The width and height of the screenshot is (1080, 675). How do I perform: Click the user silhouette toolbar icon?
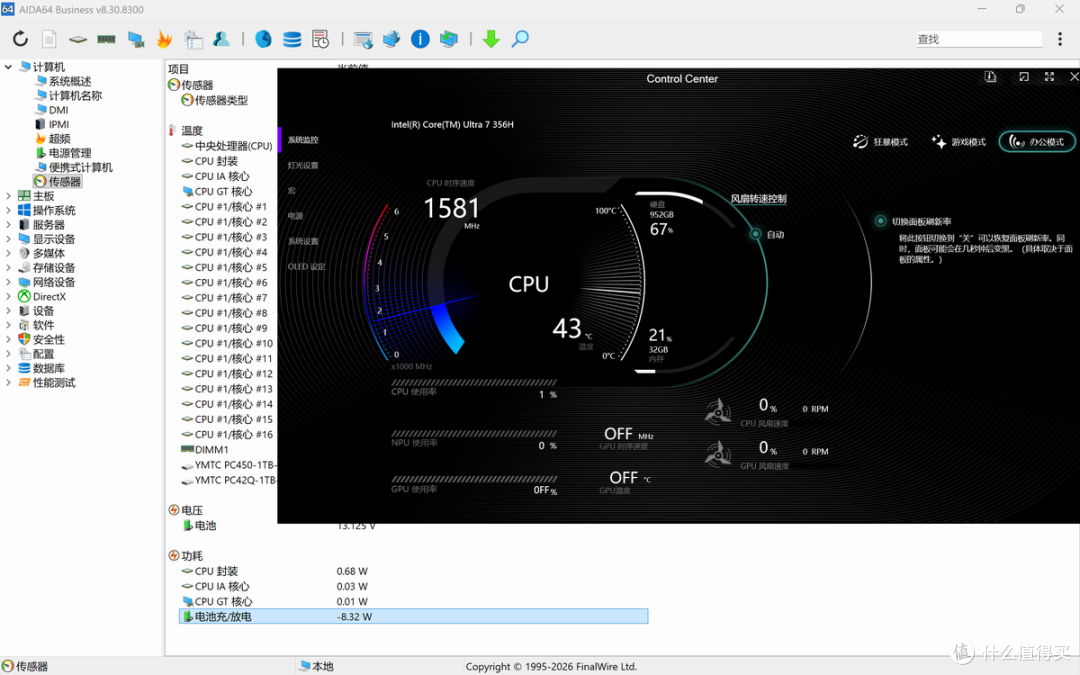coord(221,39)
